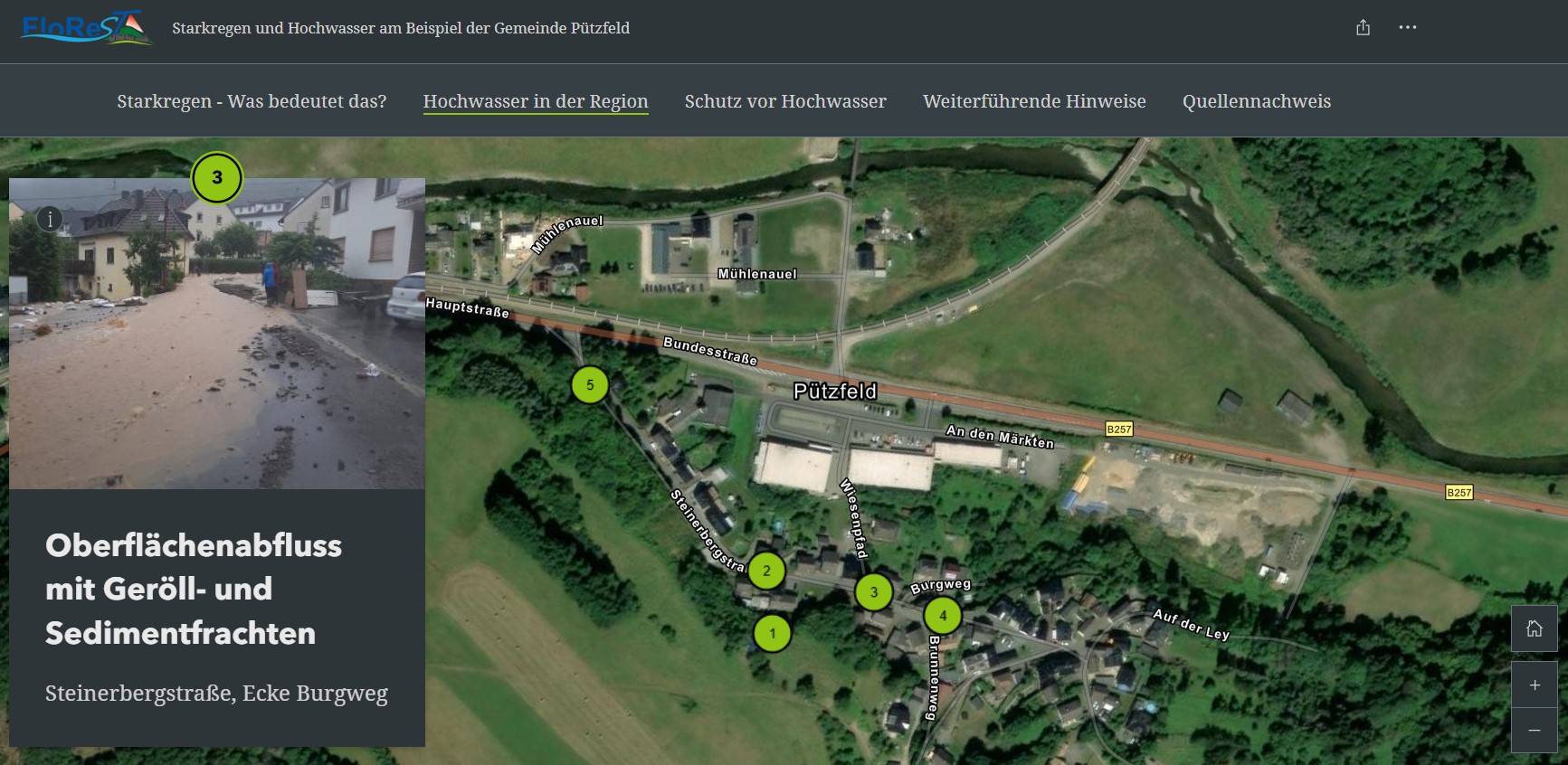Click 'Steinerbergstraße, Ecke Burgweg' caption
The height and width of the screenshot is (765, 1568).
tap(216, 694)
